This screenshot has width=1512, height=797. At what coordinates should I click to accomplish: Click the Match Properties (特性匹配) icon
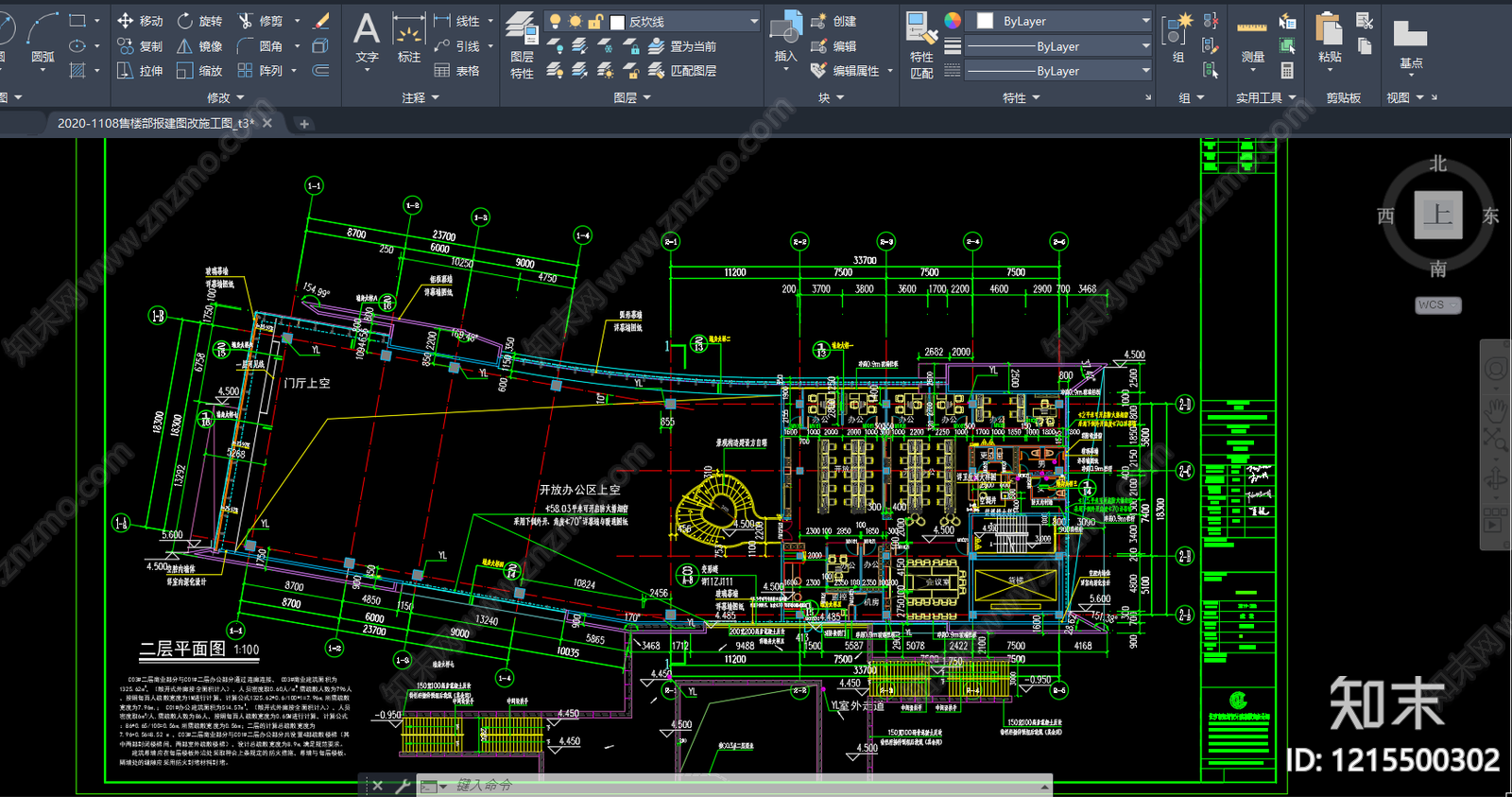coord(920,43)
